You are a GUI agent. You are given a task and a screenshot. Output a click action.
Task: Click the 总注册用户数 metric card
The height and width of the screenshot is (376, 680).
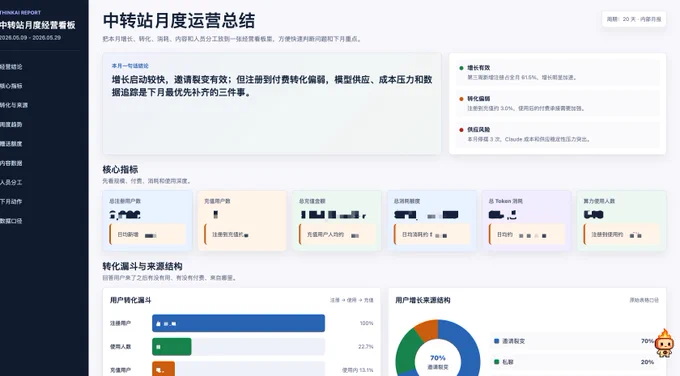(x=147, y=221)
